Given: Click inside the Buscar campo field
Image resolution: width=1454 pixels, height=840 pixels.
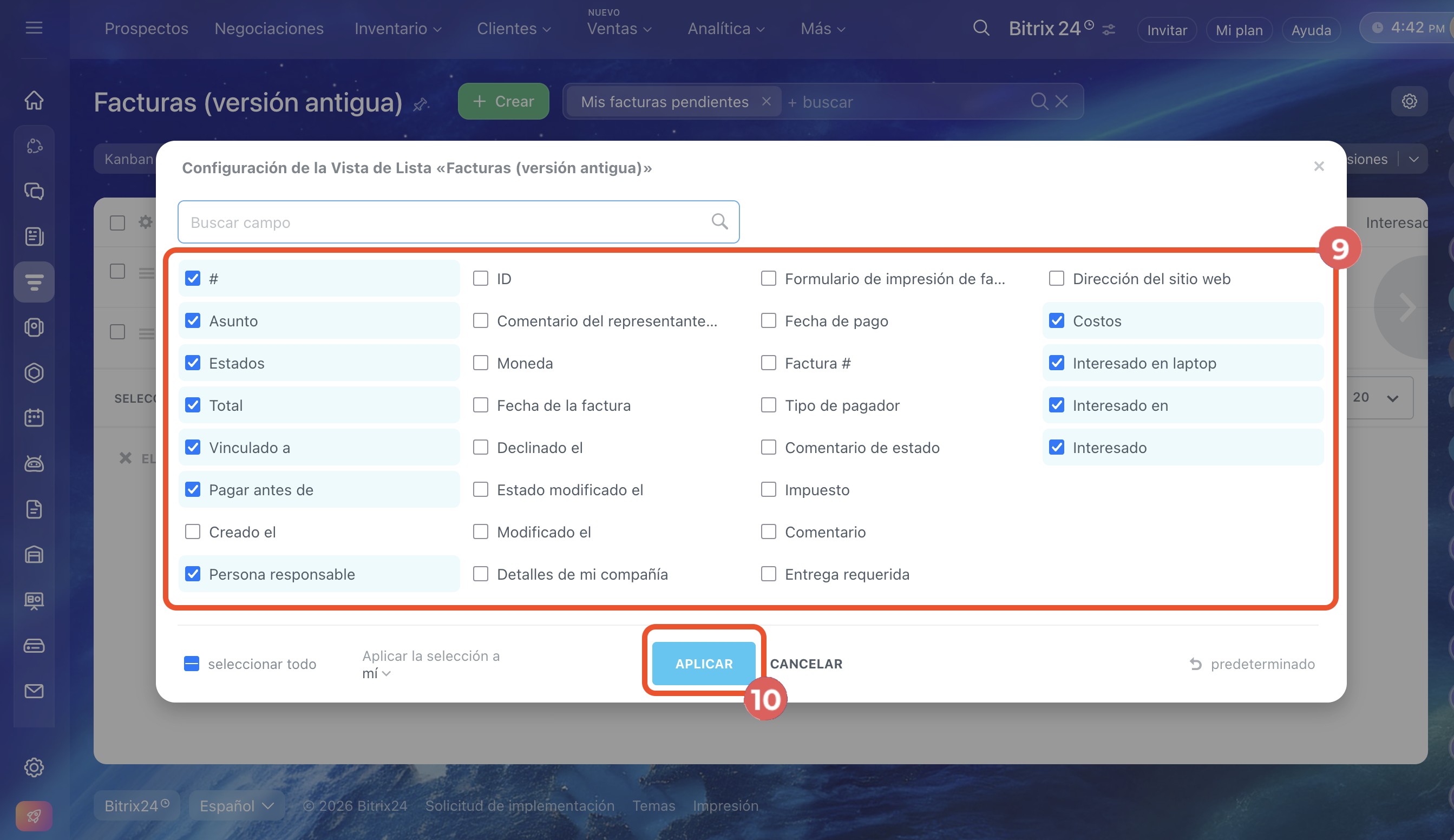Looking at the screenshot, I should 438,222.
